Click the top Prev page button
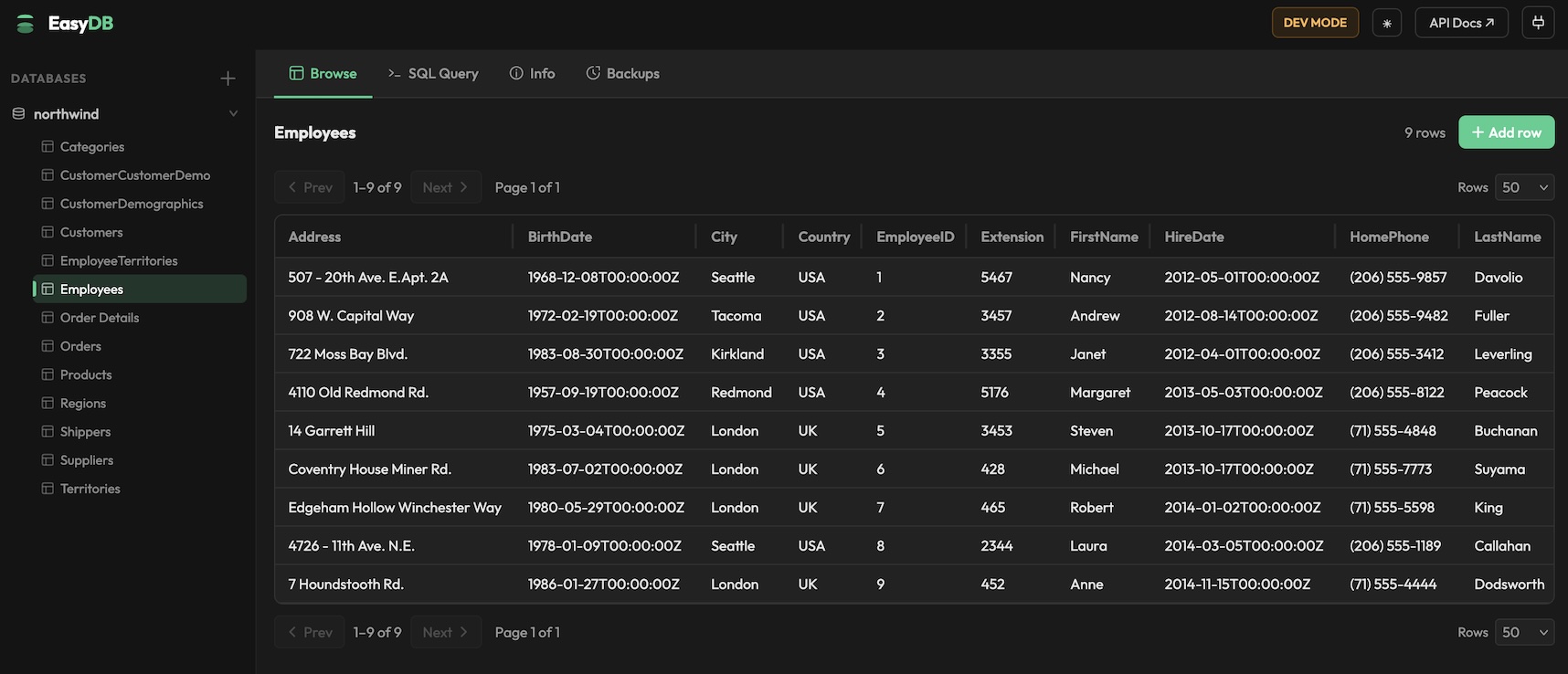 [x=310, y=187]
